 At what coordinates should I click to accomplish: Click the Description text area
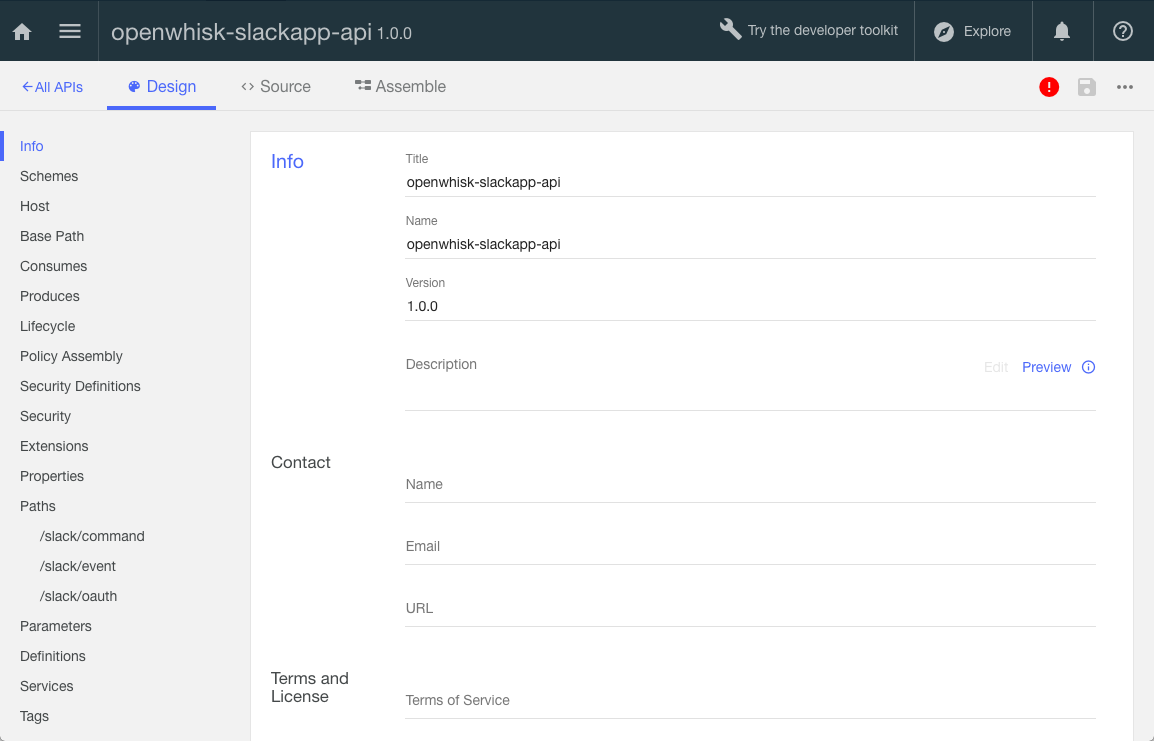[750, 394]
